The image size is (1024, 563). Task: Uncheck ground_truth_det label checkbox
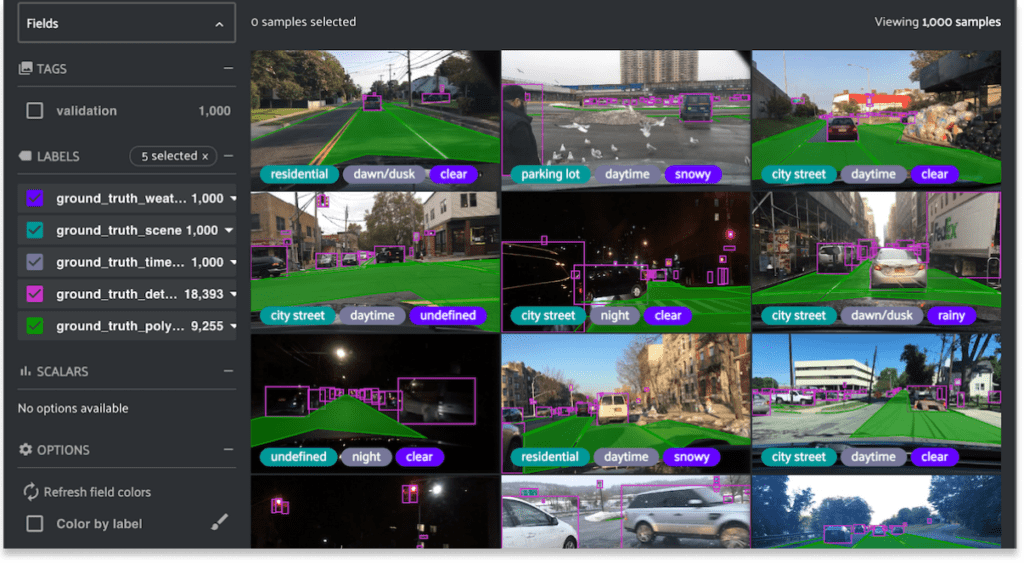35,294
